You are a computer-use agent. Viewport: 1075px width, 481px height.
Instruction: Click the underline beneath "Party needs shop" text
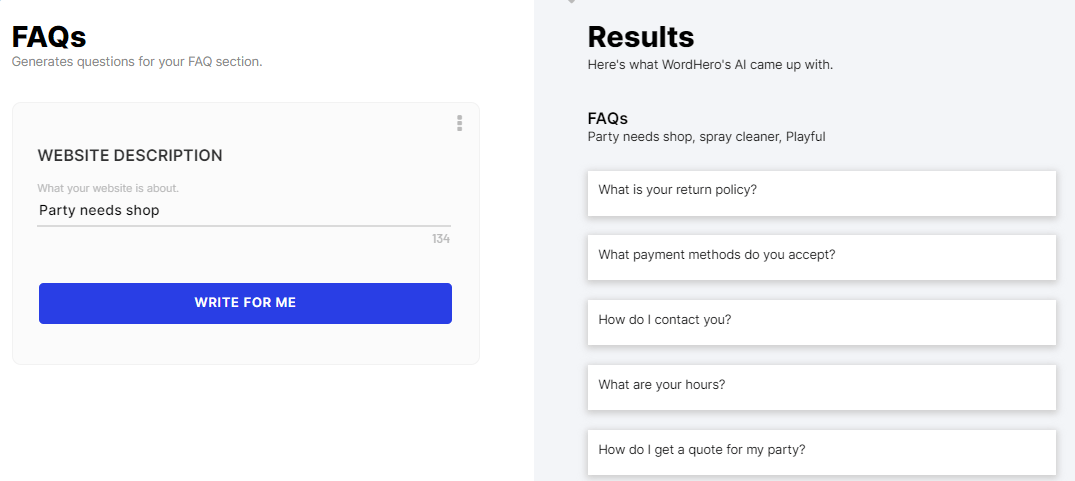click(244, 226)
